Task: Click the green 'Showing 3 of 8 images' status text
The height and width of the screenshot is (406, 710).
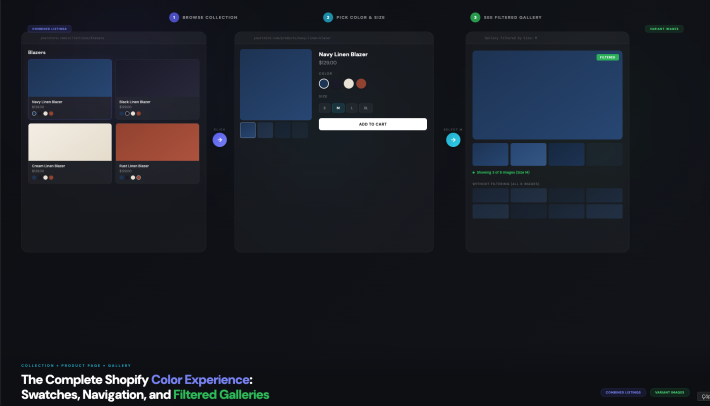Action: pos(503,172)
